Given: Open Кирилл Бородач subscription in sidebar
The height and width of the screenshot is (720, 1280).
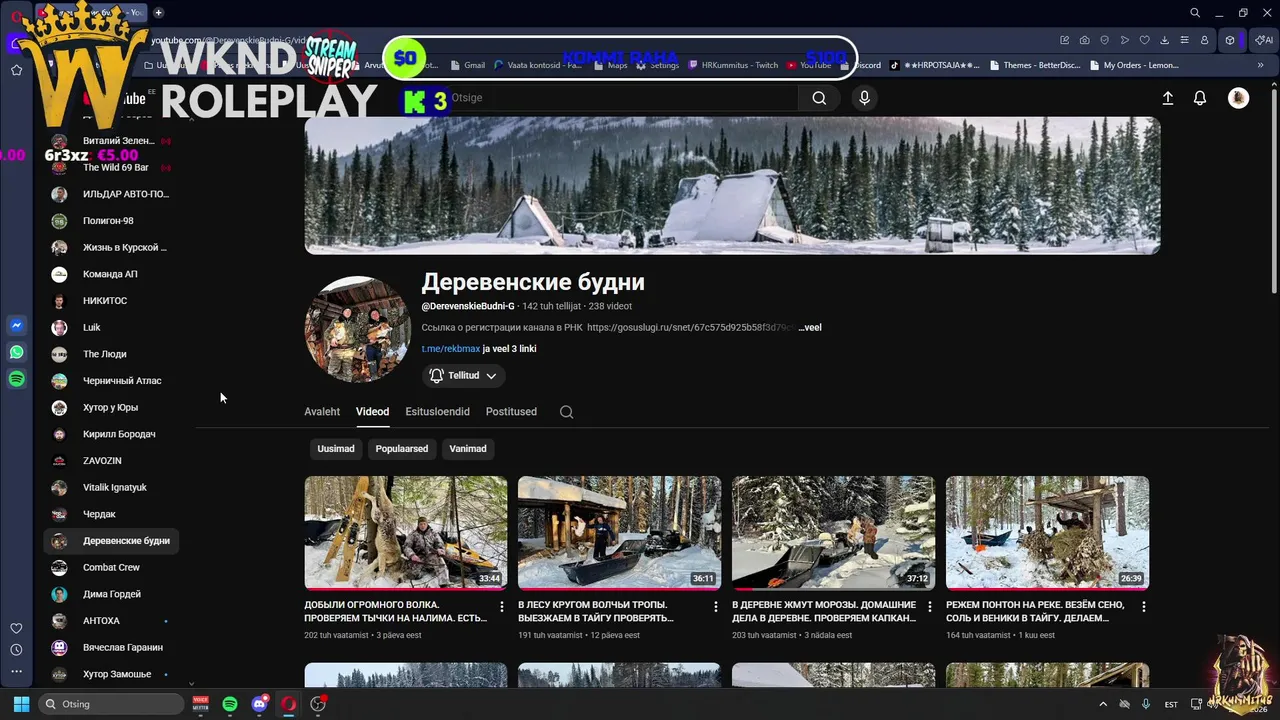Looking at the screenshot, I should 111,434.
